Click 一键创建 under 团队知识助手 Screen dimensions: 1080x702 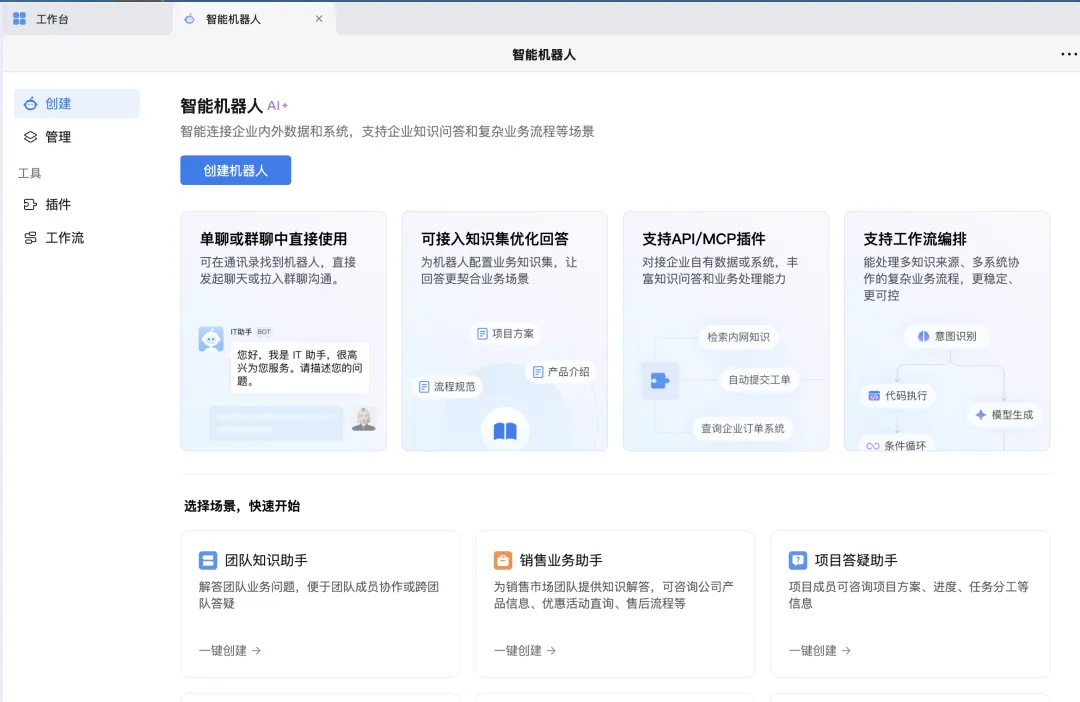pyautogui.click(x=230, y=650)
